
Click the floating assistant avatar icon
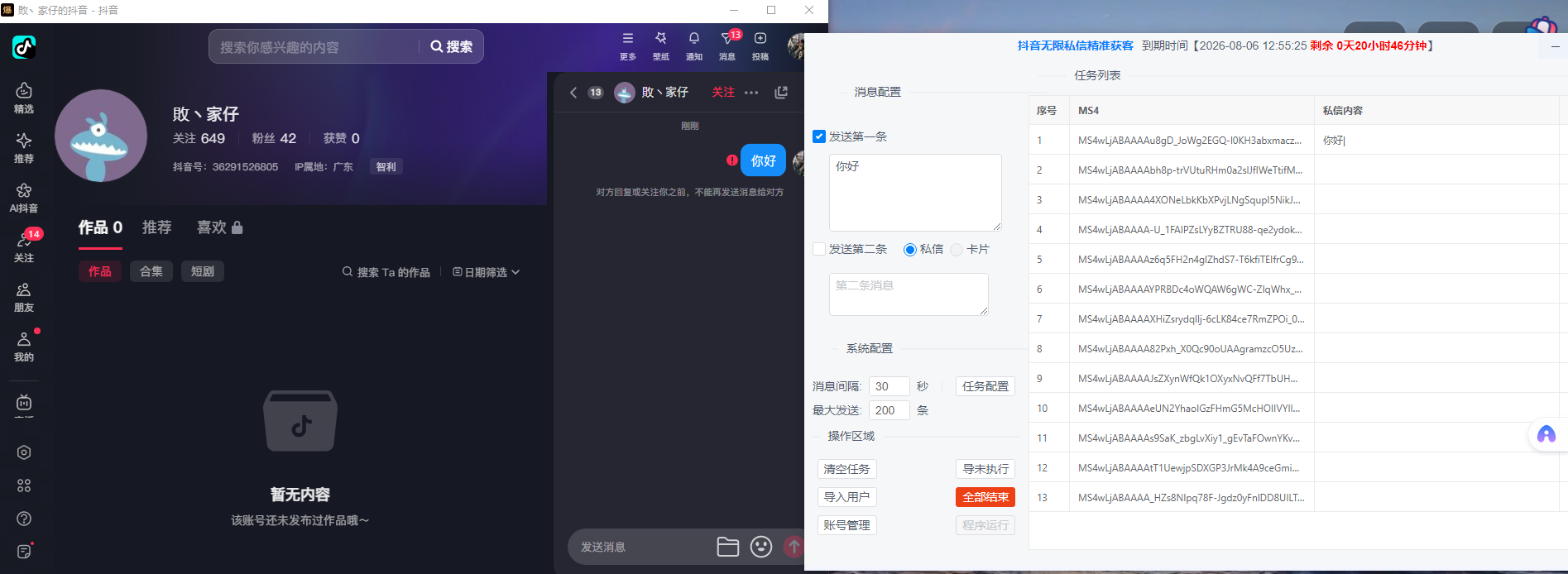(x=1546, y=435)
